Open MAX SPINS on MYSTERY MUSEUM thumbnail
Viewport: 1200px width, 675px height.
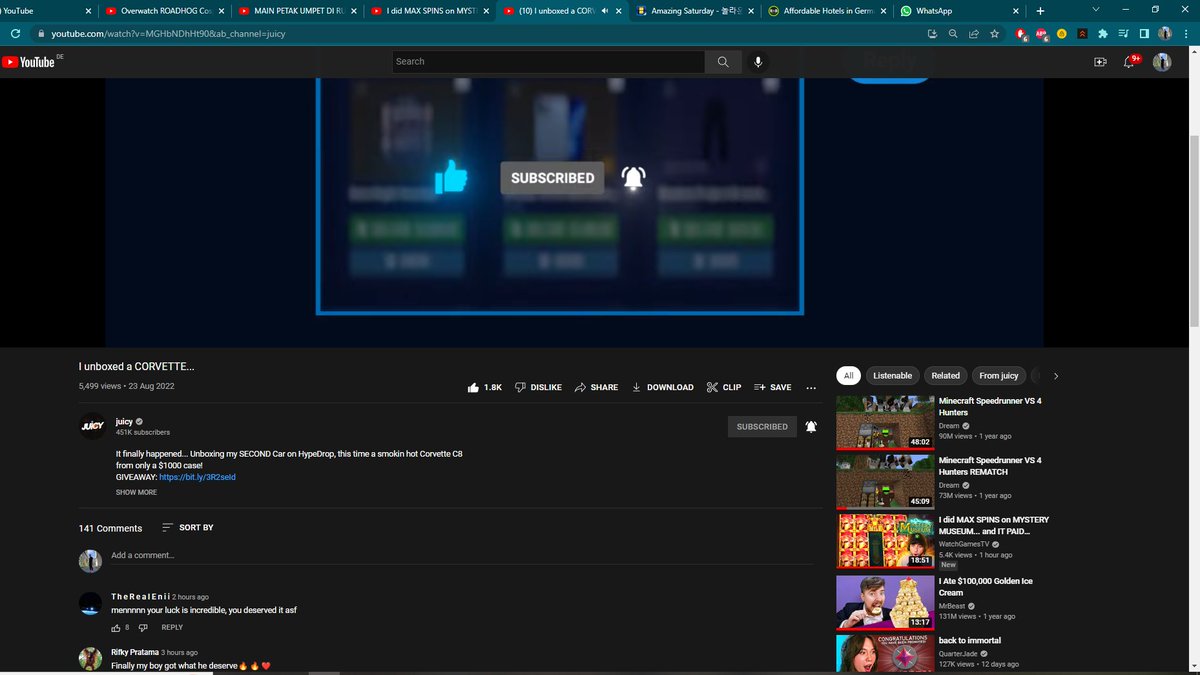885,542
